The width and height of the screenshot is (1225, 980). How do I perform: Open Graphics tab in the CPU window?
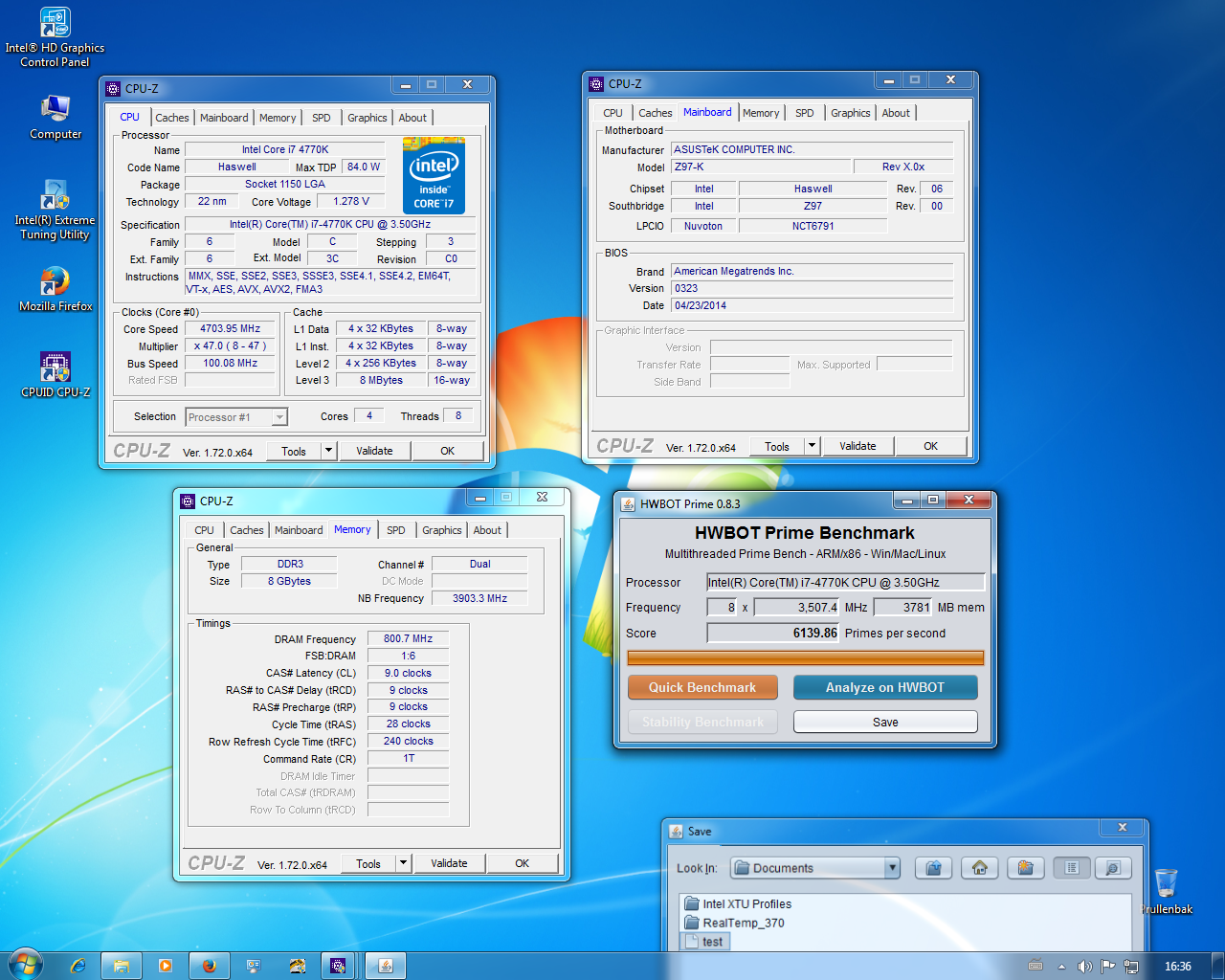pos(367,118)
